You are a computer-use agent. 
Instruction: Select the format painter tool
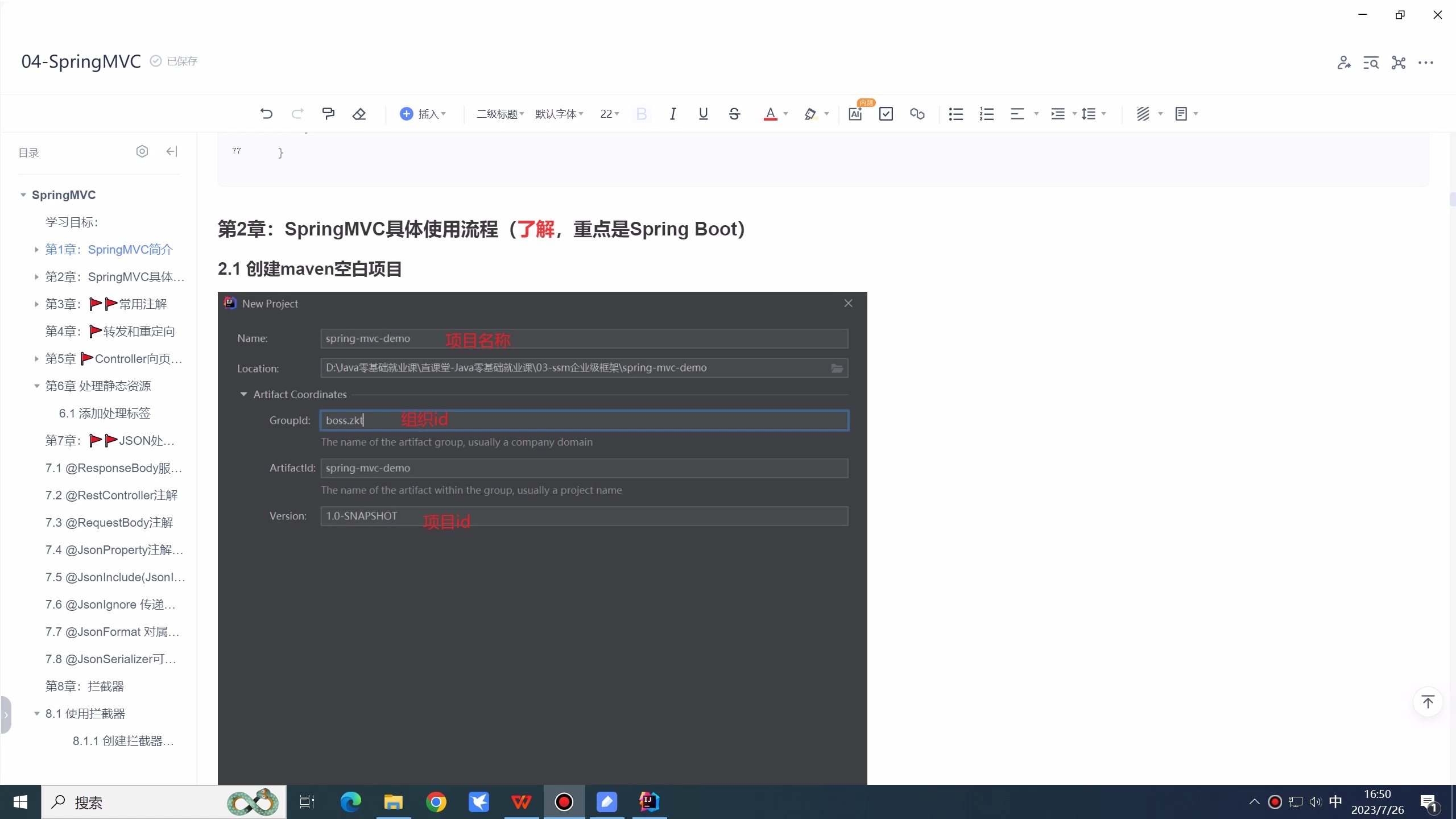tap(329, 113)
